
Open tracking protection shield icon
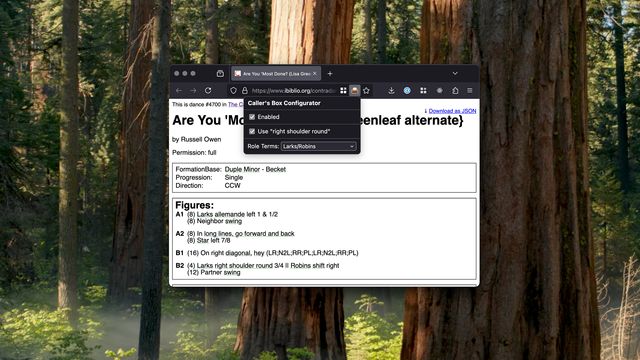(233, 91)
